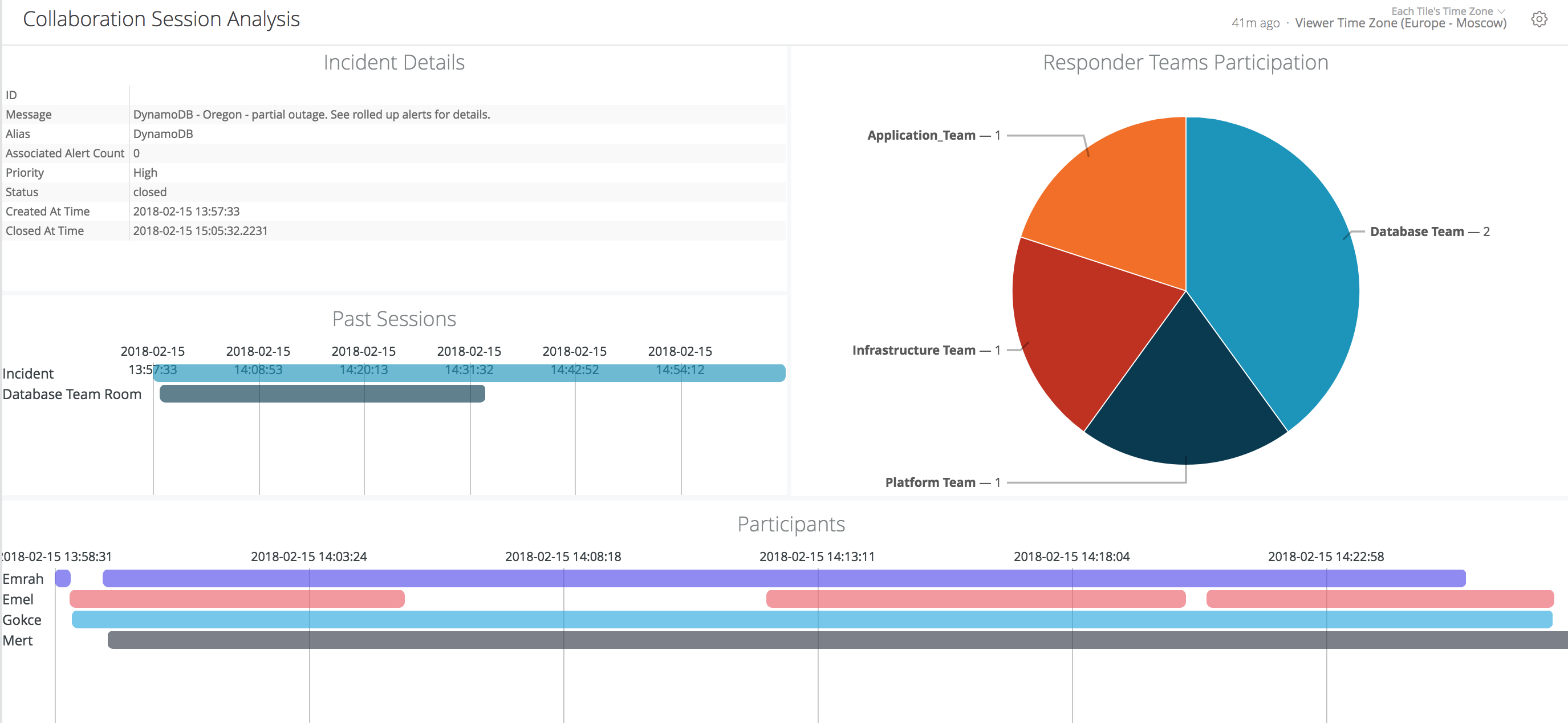Click the 2018-02-15 14:22:58 Participants axis label
Screen dimensions: 1568x723
1326,557
